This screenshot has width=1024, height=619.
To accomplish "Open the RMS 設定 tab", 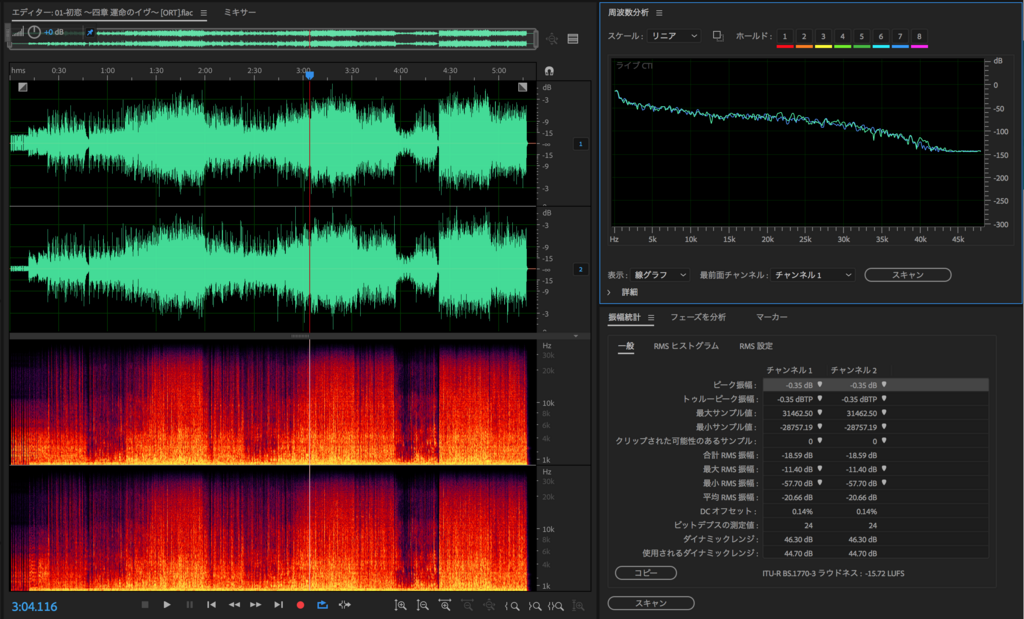I will pyautogui.click(x=756, y=346).
